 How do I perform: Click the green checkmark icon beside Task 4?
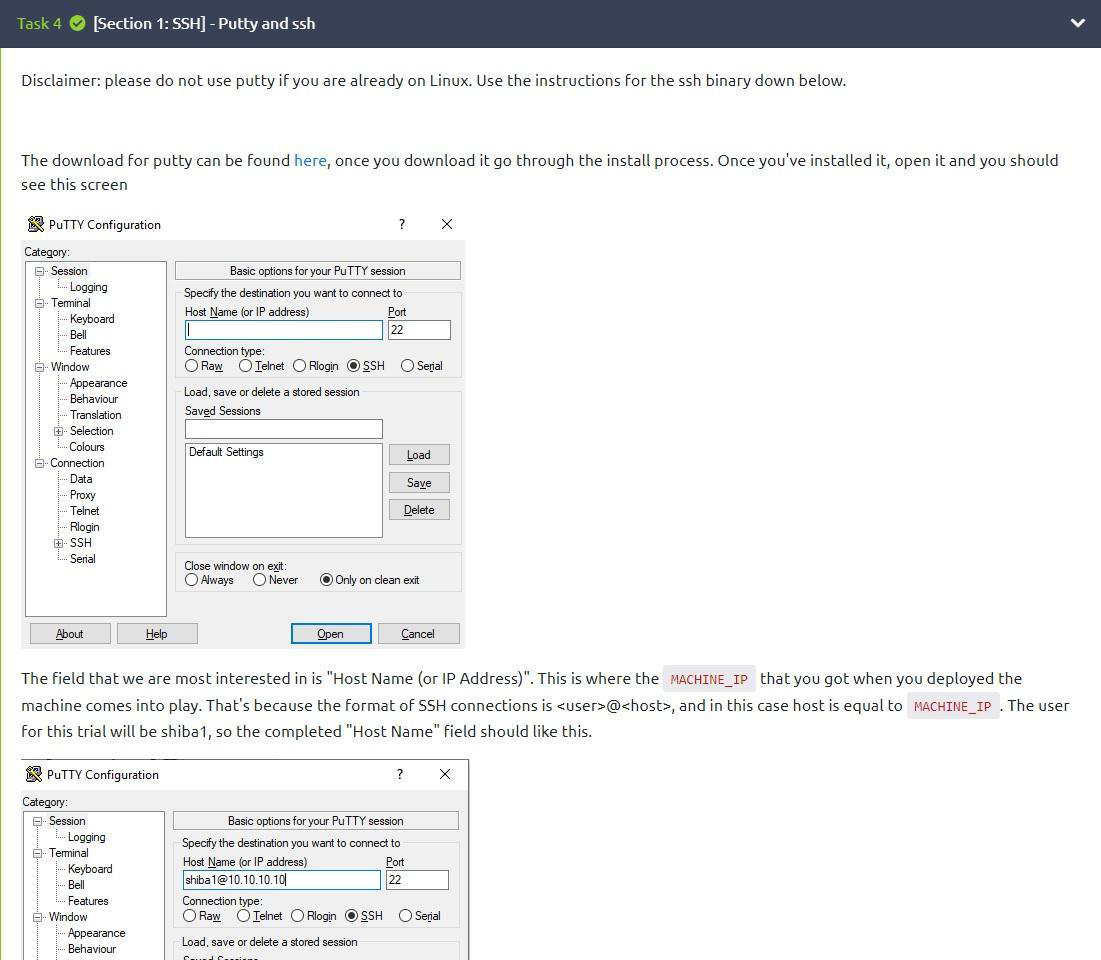tap(77, 23)
